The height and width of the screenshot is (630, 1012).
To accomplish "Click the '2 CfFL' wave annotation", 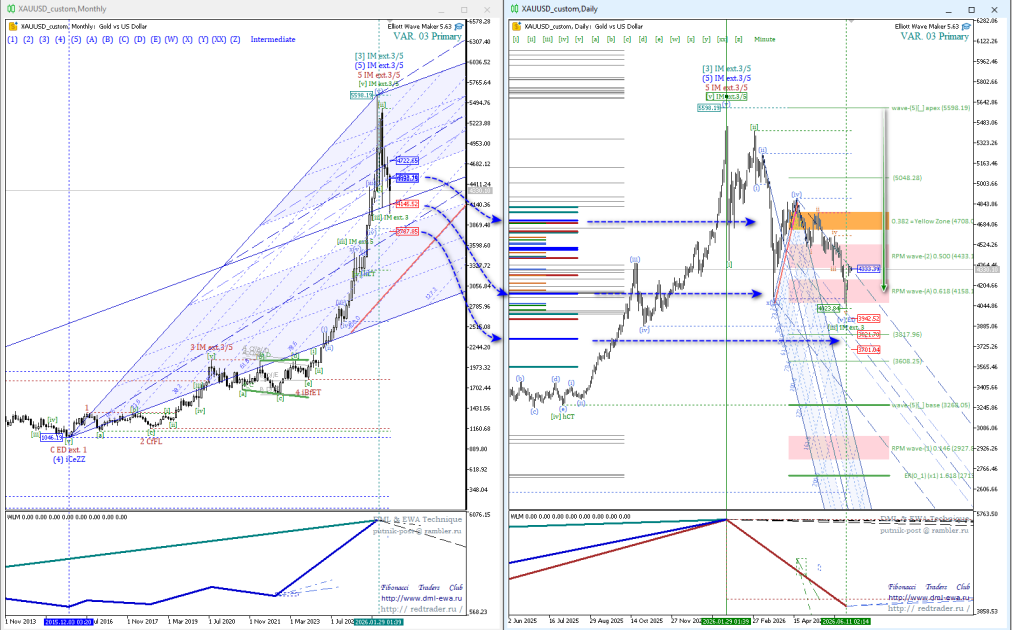I will coord(151,442).
